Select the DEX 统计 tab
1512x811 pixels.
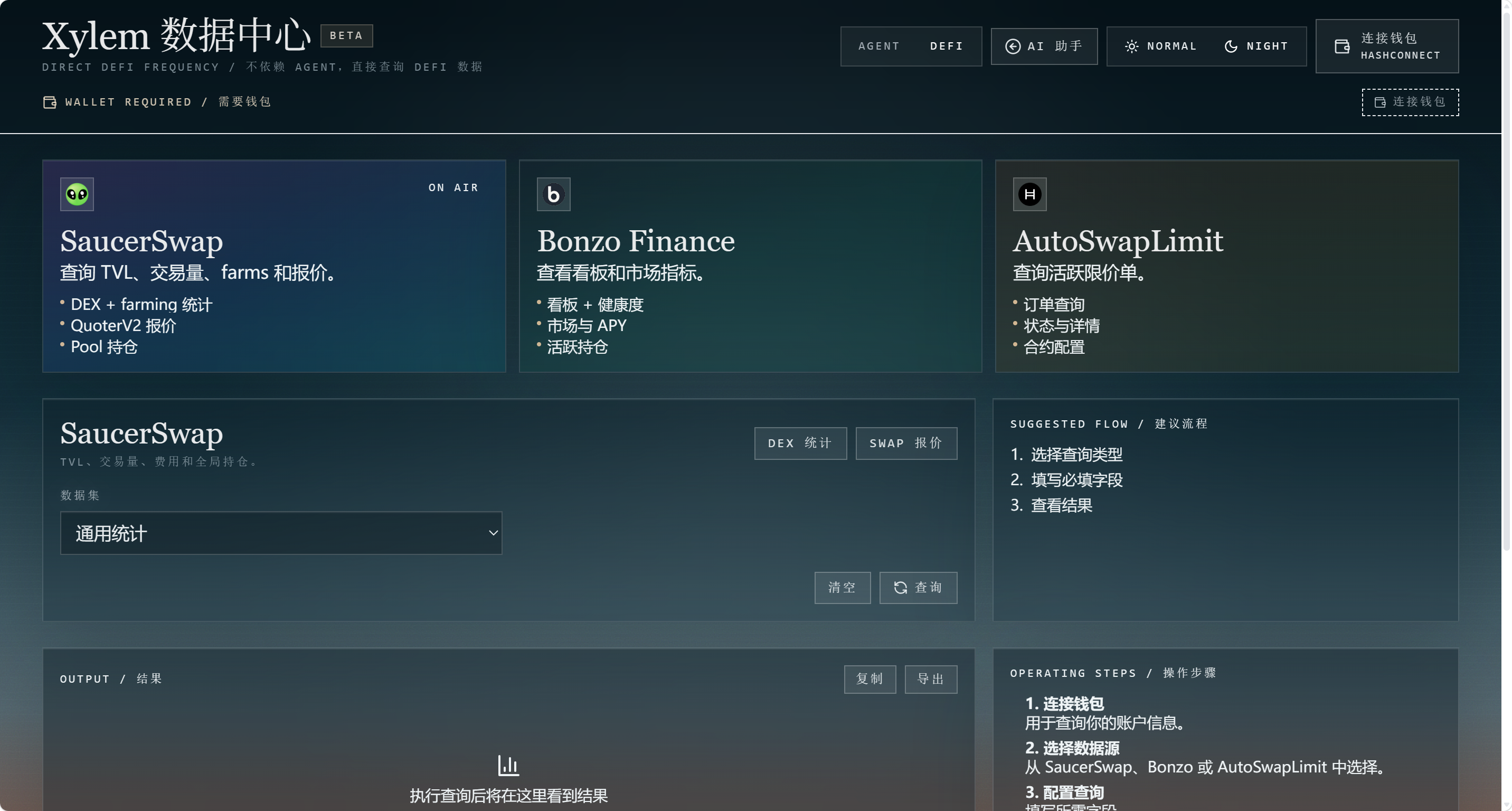tap(800, 444)
